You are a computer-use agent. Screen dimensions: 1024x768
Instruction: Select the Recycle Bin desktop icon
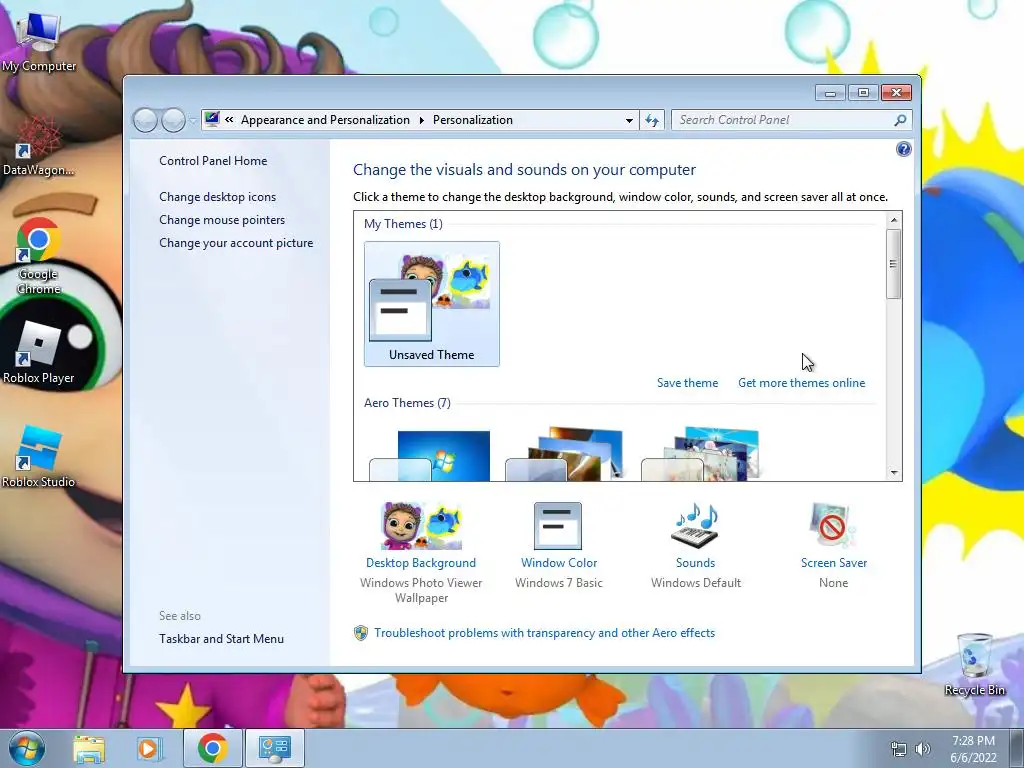974,665
